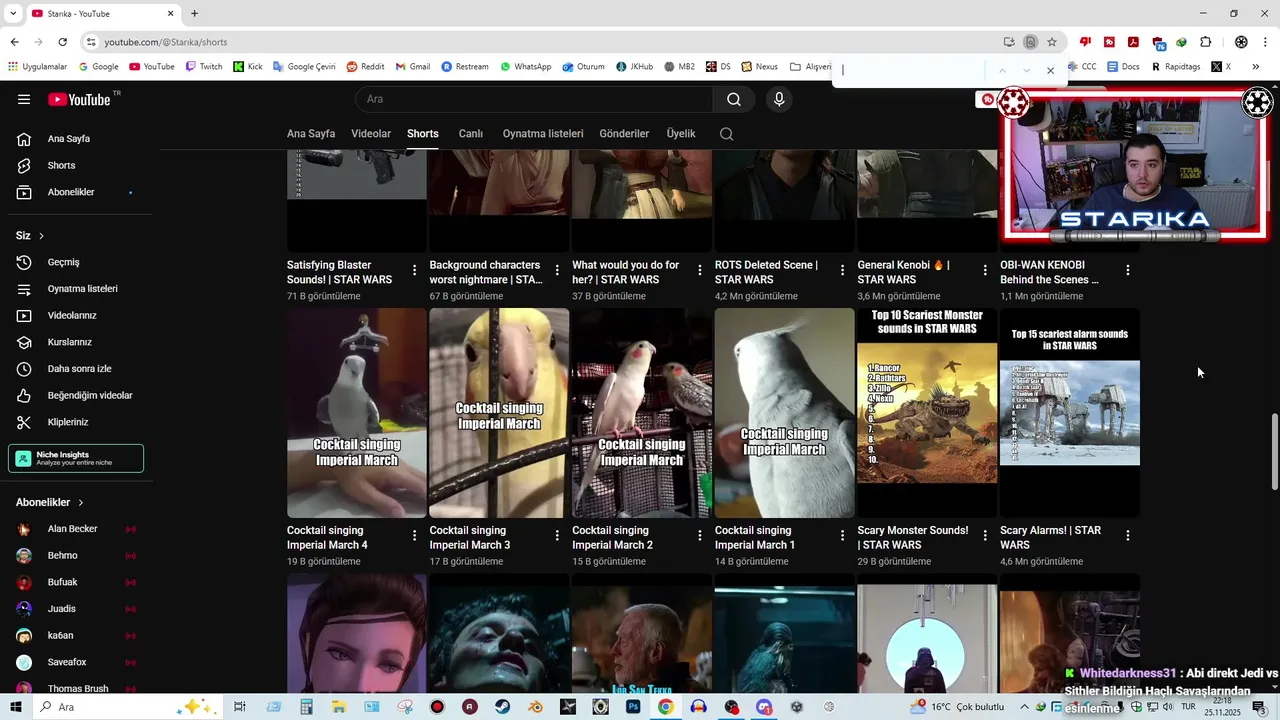The width and height of the screenshot is (1280, 720).
Task: Show more bookmarks with the double chevron
Action: pos(1255,67)
